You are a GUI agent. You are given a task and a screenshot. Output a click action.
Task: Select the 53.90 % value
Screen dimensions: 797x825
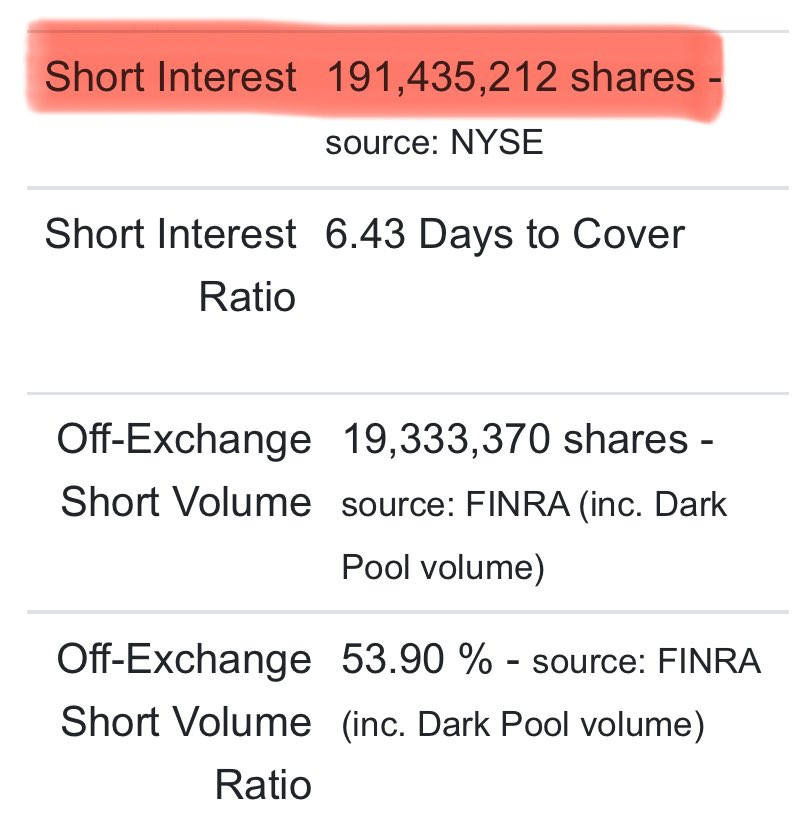point(417,659)
